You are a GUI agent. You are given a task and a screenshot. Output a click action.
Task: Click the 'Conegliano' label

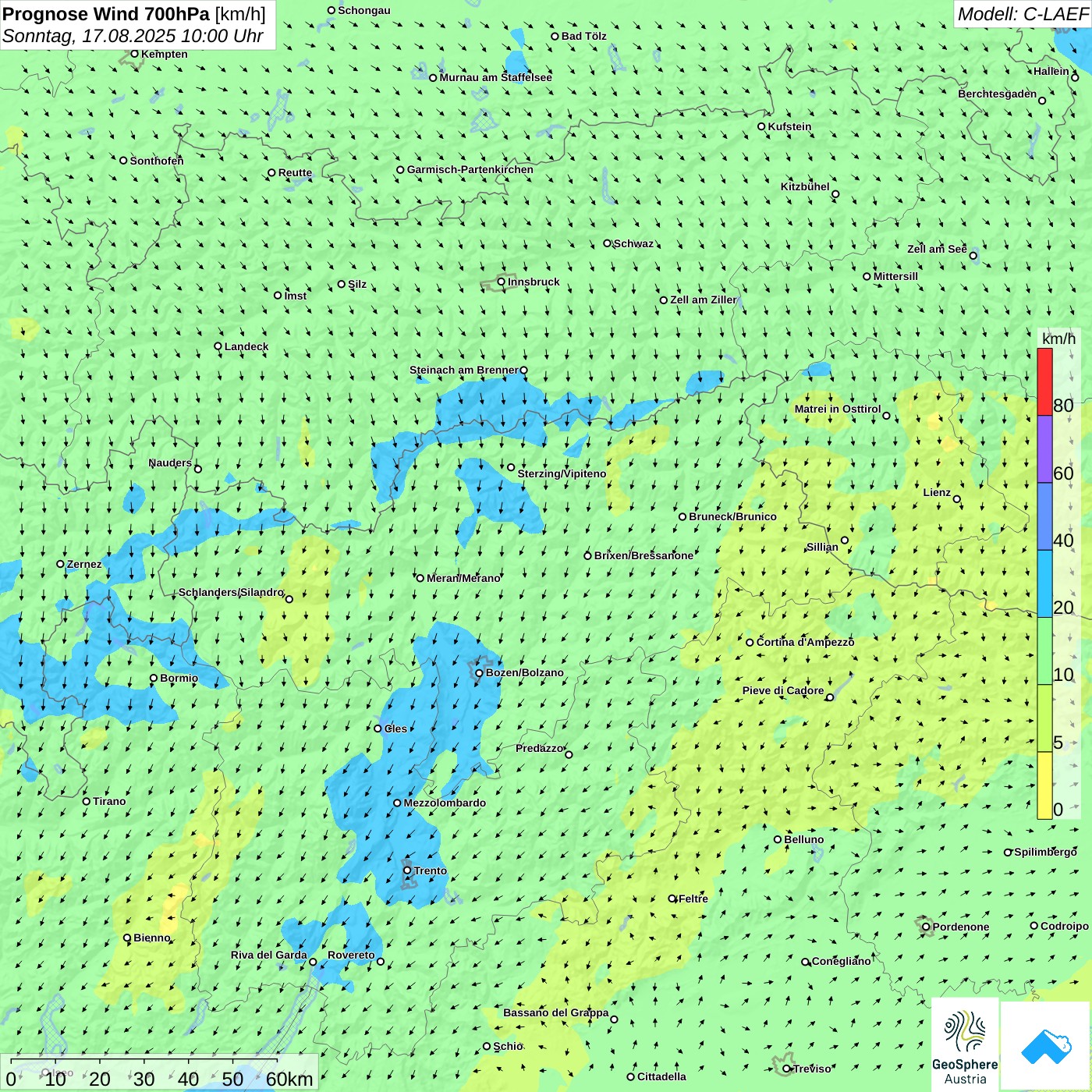click(841, 961)
